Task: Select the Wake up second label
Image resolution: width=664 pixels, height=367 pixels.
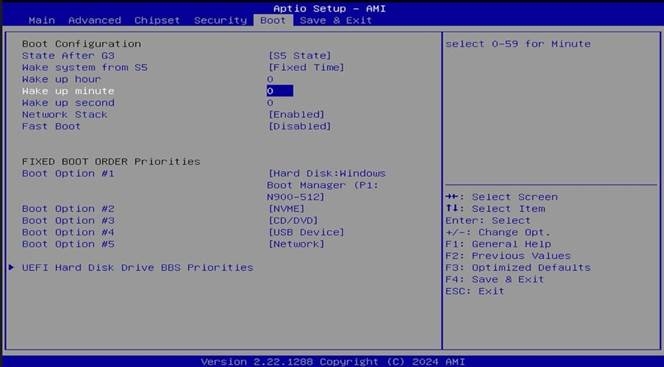Action: click(x=68, y=103)
